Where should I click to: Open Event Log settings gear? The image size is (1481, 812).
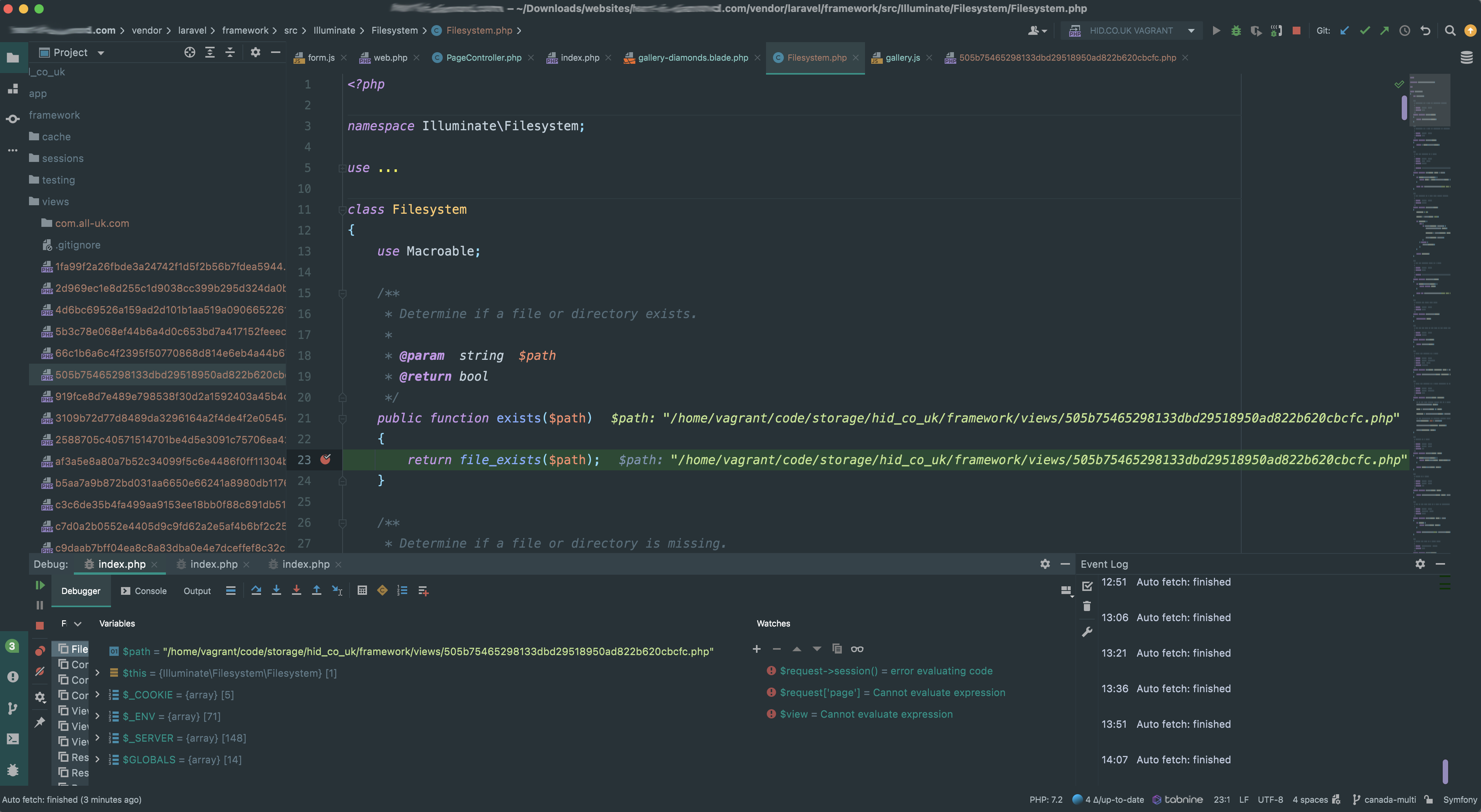click(1420, 564)
